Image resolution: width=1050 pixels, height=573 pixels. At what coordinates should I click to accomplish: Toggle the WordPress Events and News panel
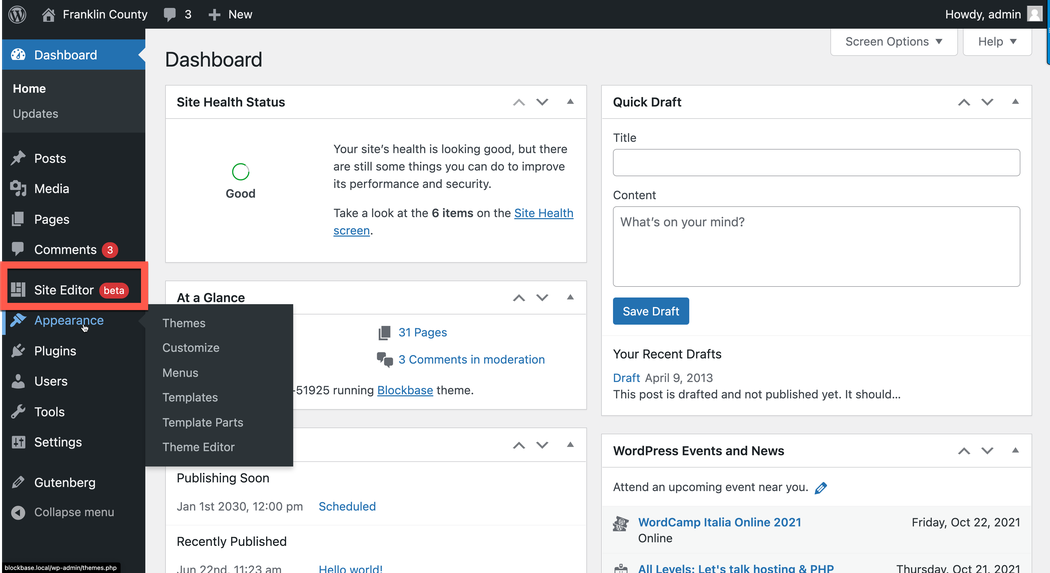click(x=1015, y=451)
